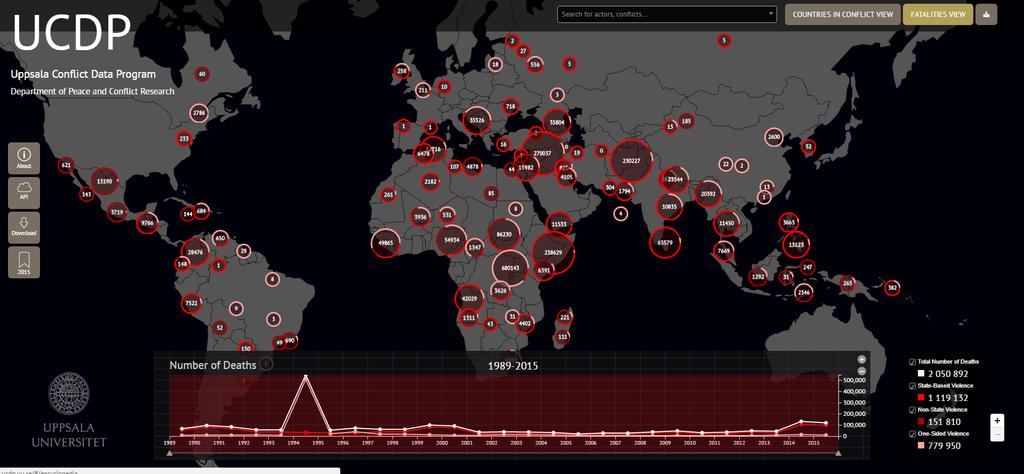This screenshot has width=1024, height=474.
Task: Click the export icon beside Fatalities View
Action: pos(986,14)
